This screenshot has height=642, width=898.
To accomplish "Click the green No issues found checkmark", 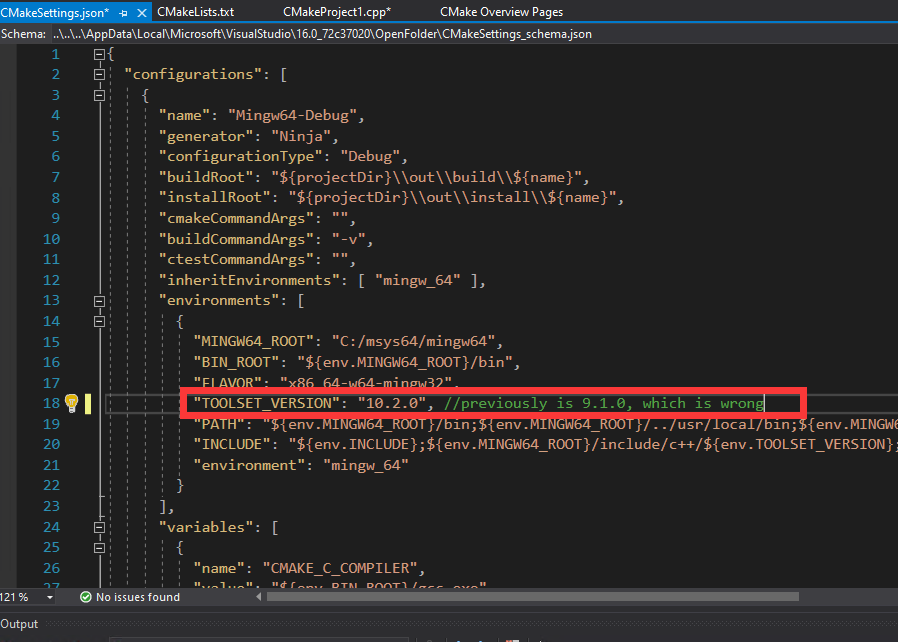I will click(x=85, y=597).
